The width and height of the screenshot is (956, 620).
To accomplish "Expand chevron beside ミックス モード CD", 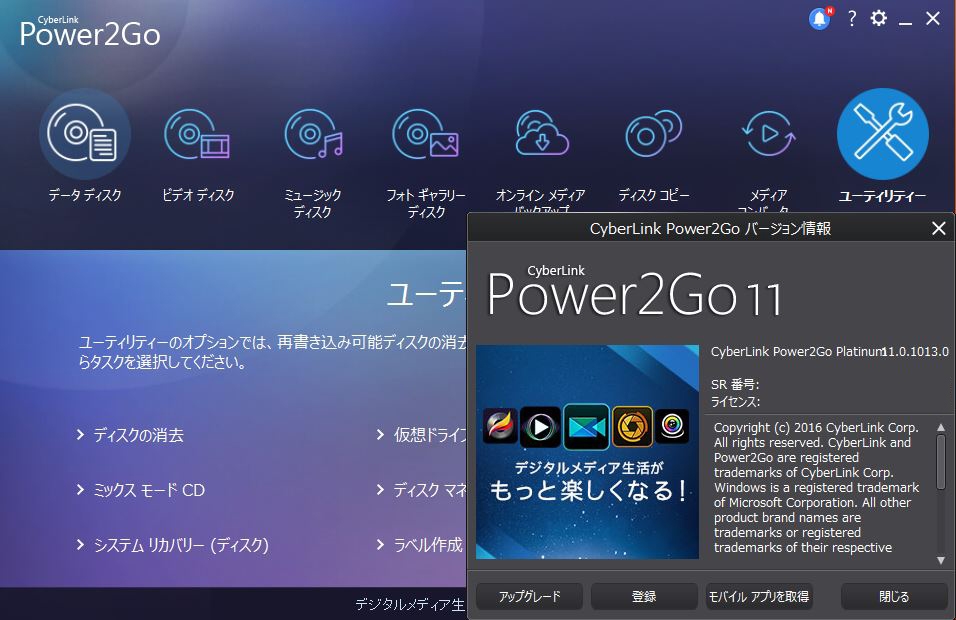I will click(x=80, y=490).
